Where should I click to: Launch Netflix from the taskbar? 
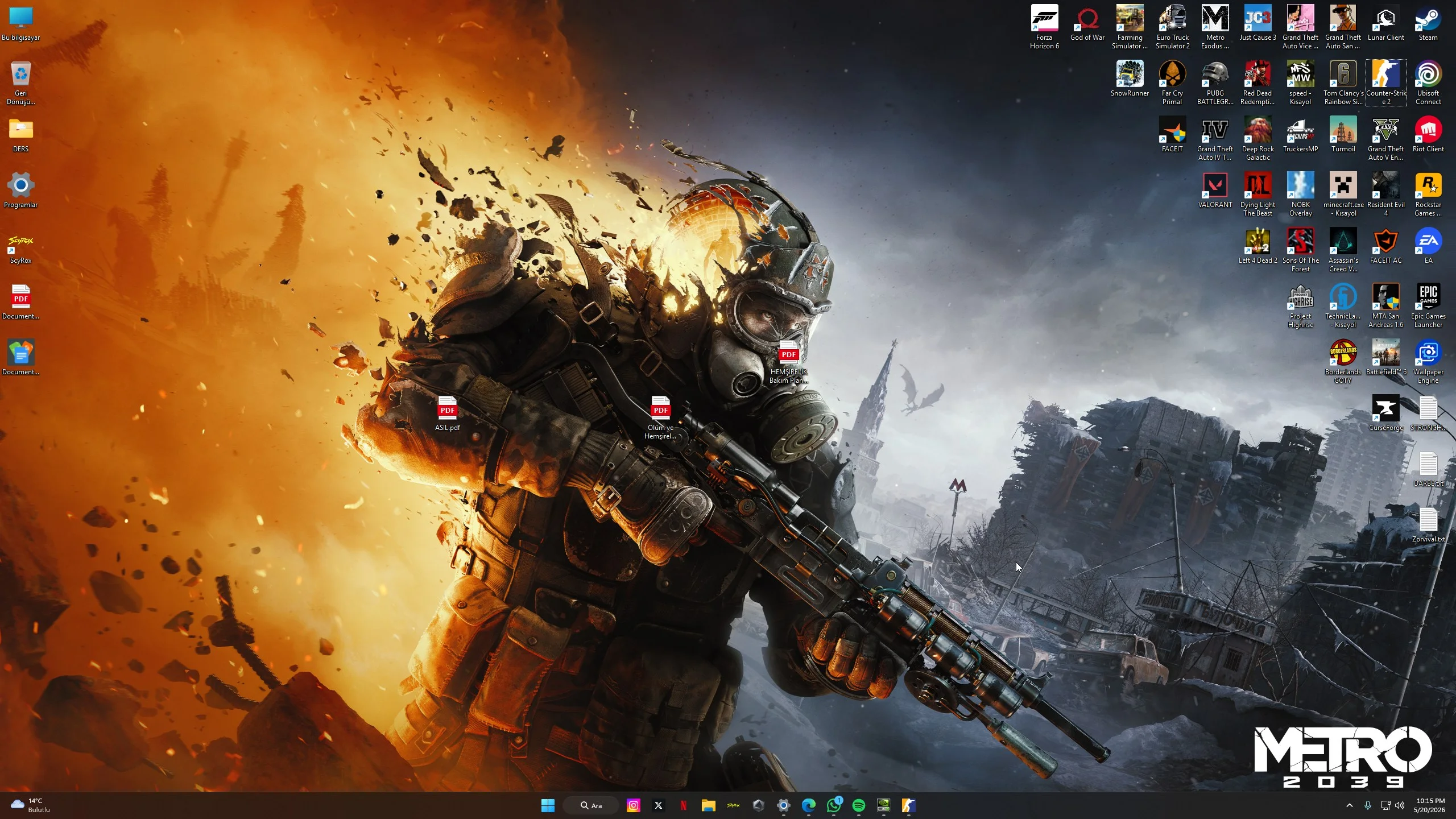pyautogui.click(x=683, y=805)
